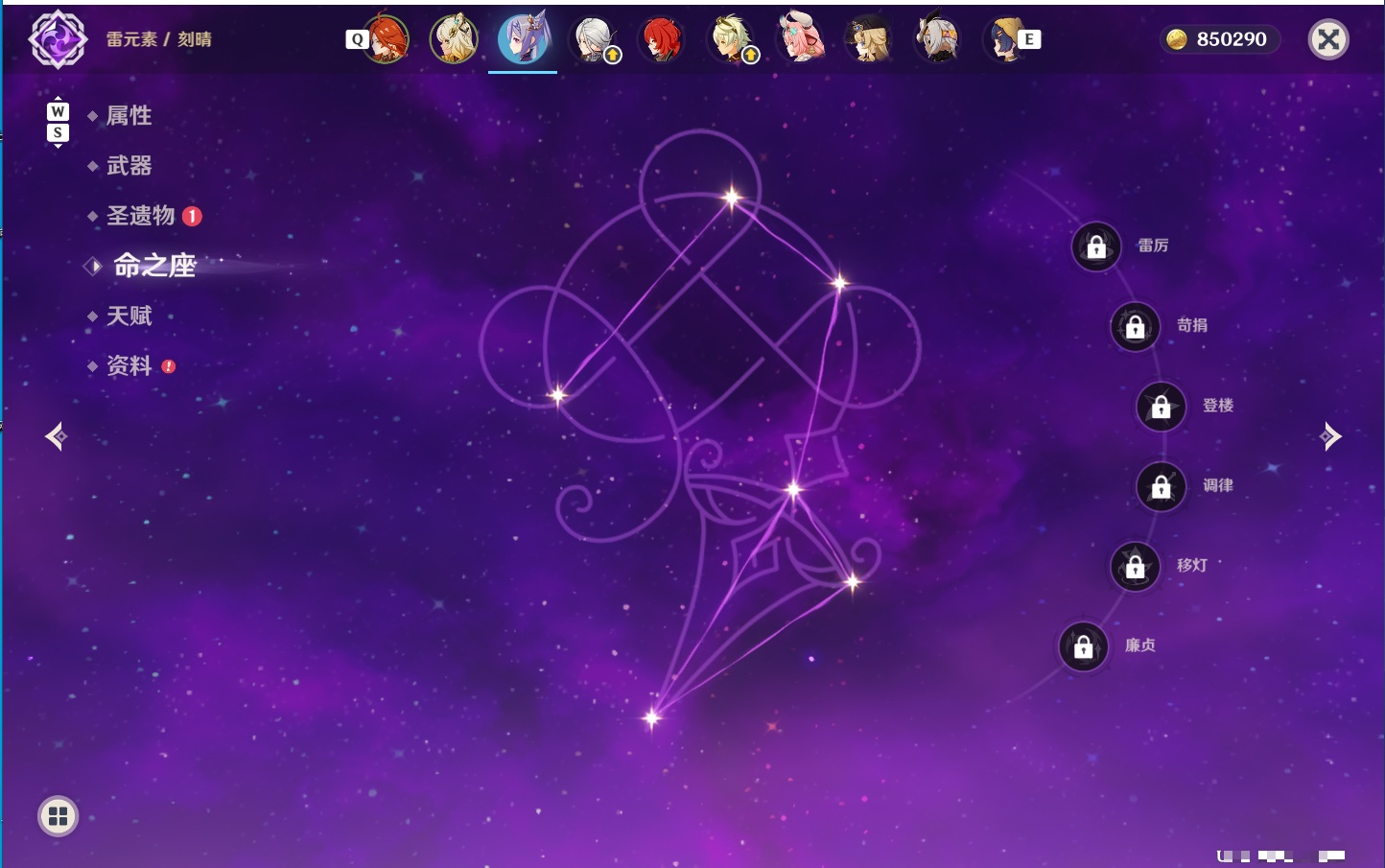Screen dimensions: 1385x868
Task: Open the 廉贞 locked constellation node
Action: [1084, 646]
